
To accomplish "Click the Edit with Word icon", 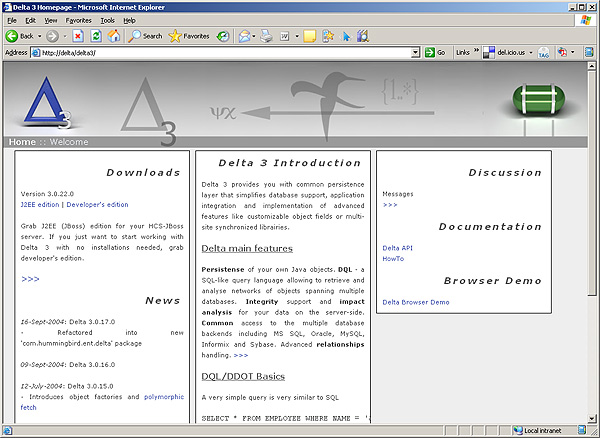I will coord(285,36).
